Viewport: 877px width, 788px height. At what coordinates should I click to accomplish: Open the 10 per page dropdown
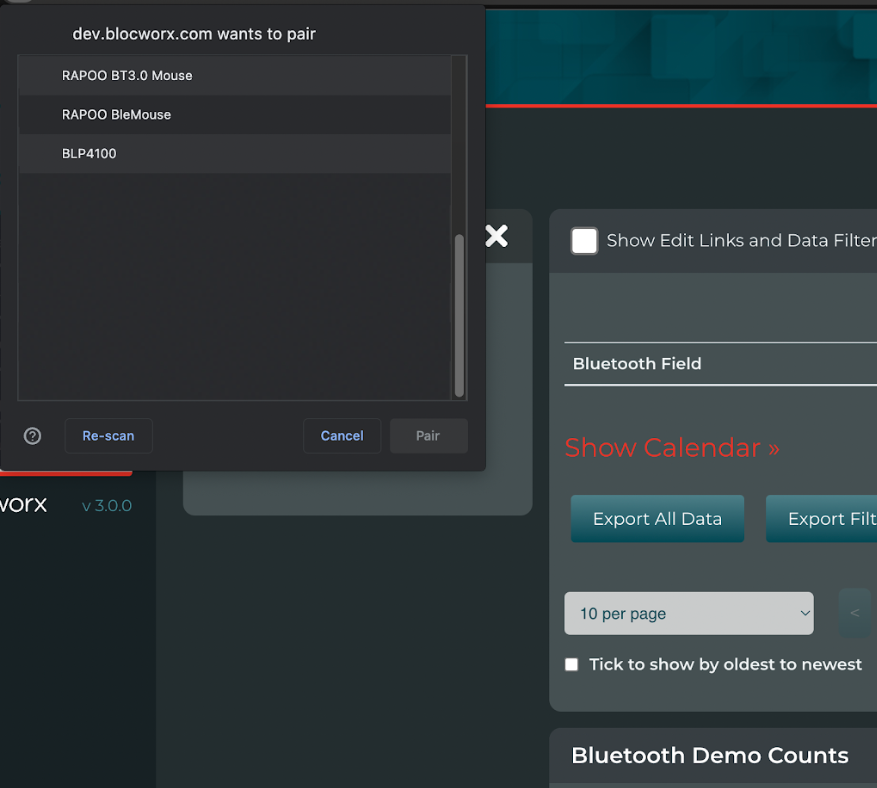tap(689, 613)
